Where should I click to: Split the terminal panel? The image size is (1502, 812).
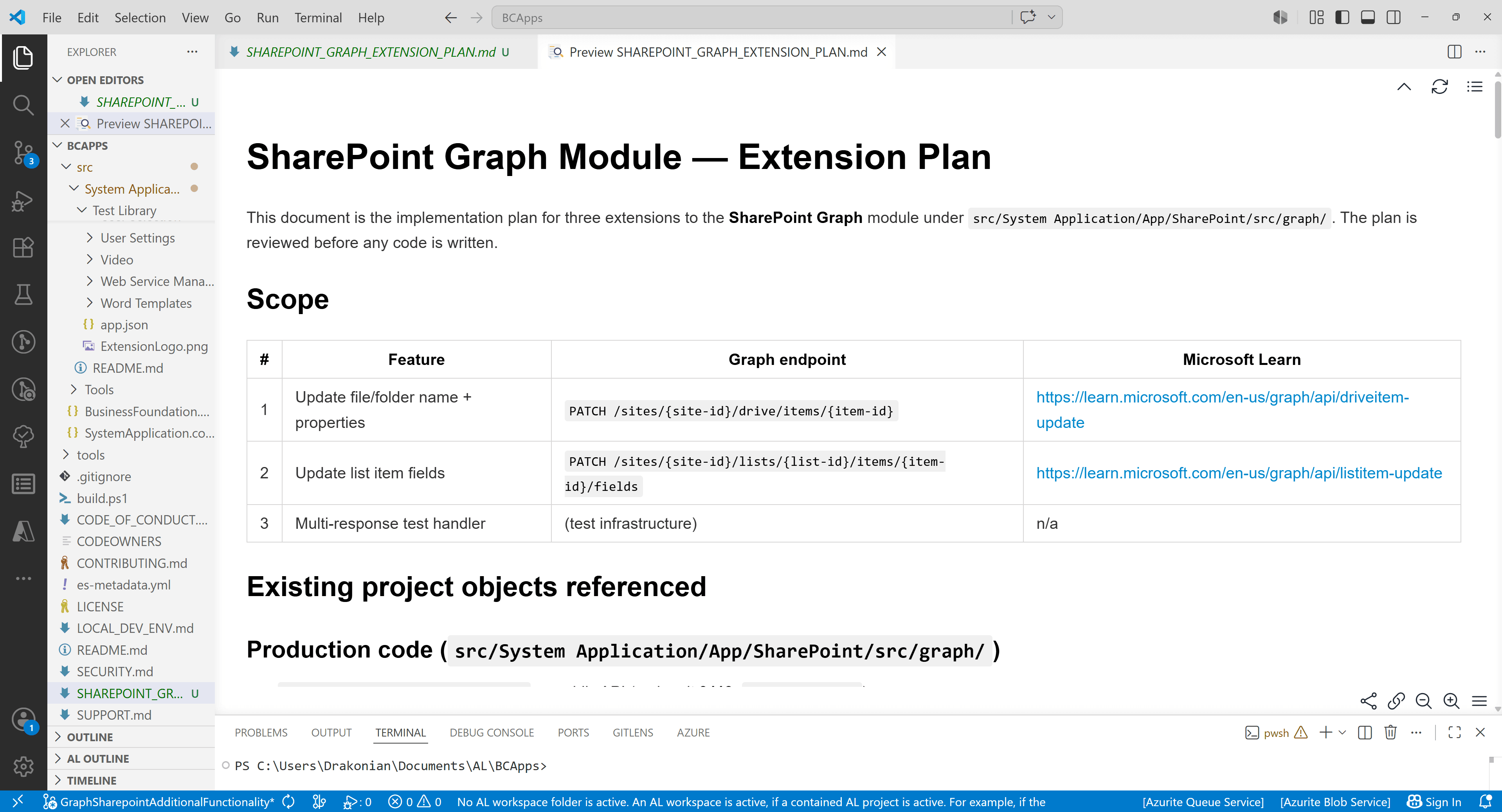[1365, 732]
